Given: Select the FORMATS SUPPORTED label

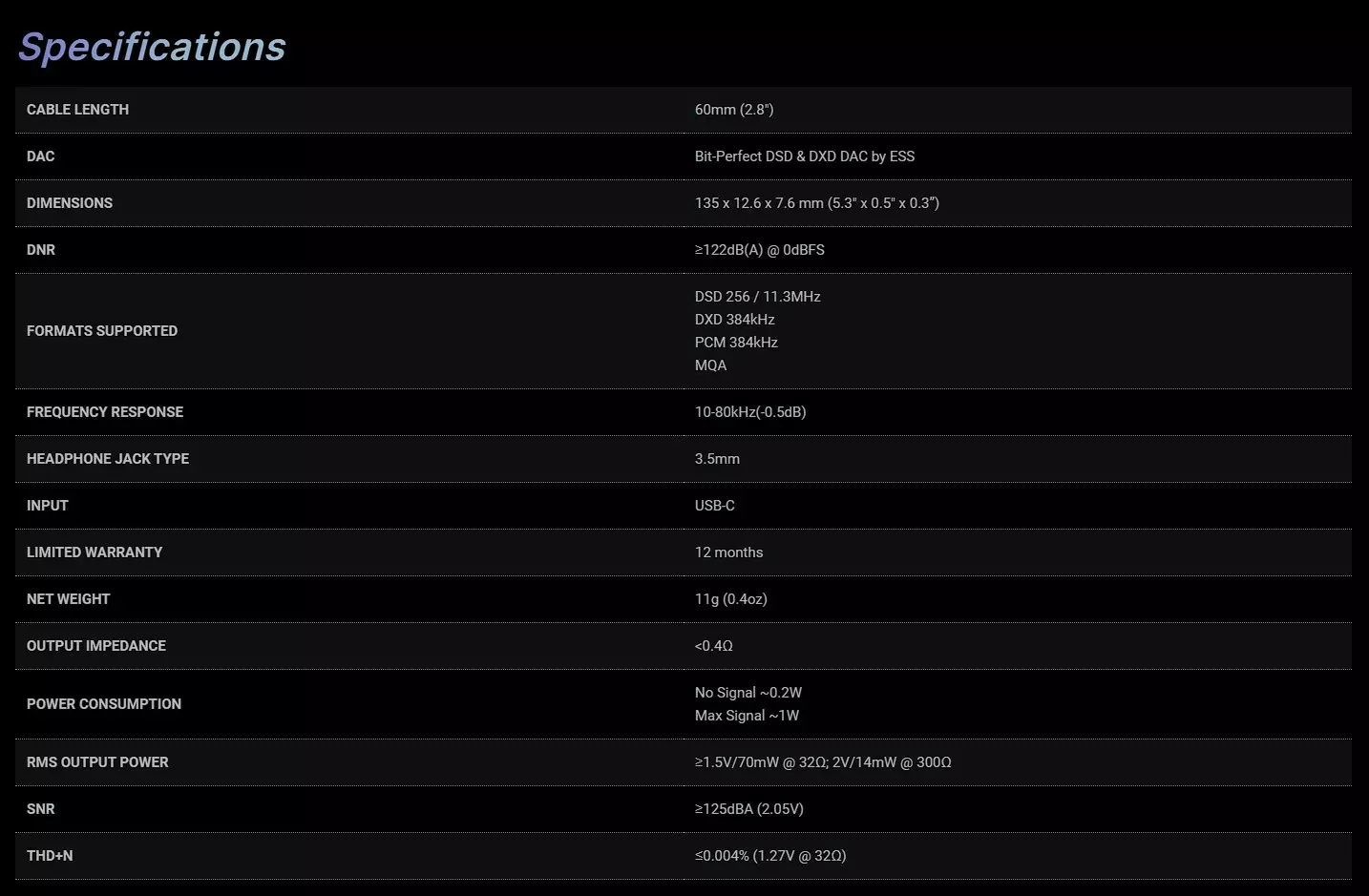Looking at the screenshot, I should point(102,331).
